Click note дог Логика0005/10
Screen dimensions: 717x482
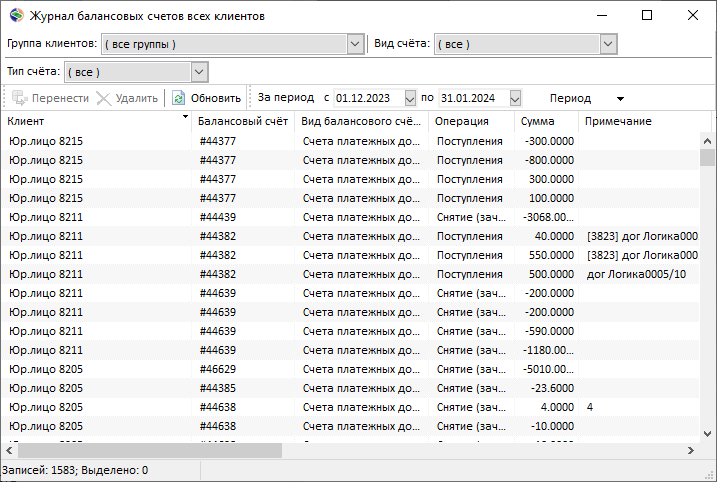click(636, 274)
